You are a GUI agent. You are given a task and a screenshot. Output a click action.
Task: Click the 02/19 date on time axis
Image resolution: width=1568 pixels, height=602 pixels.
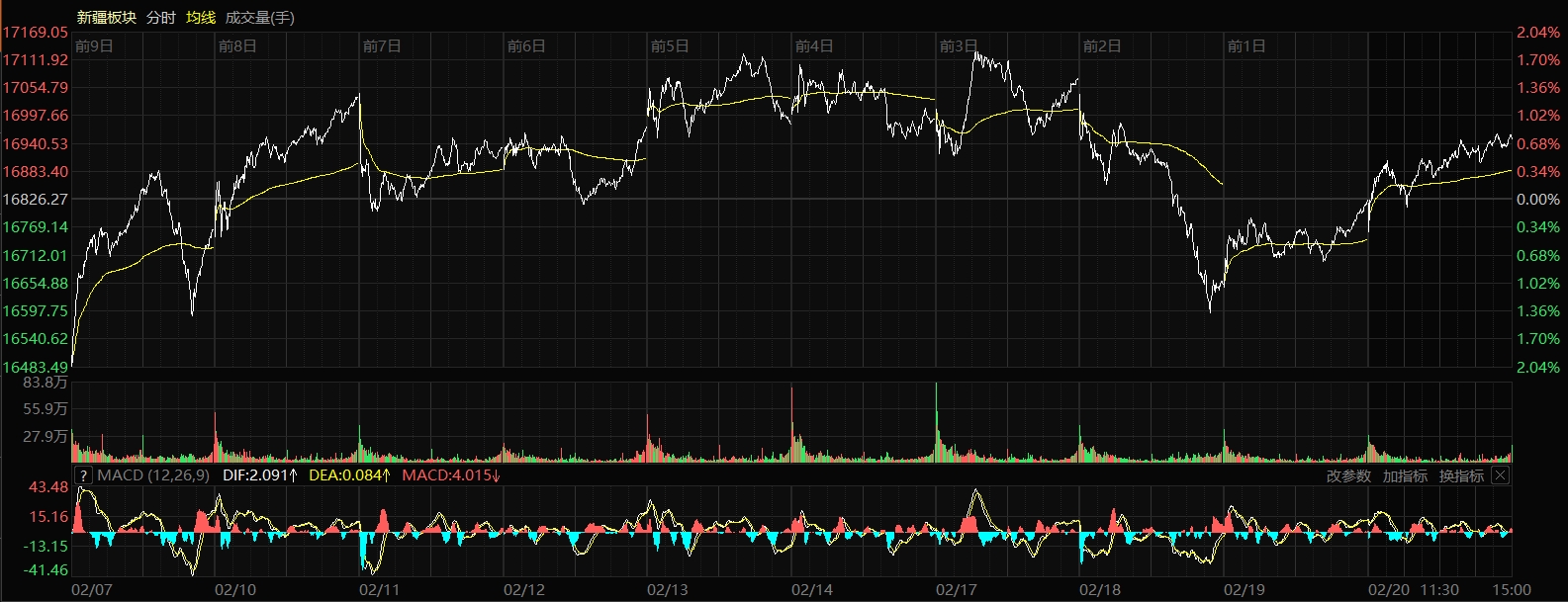[1245, 590]
